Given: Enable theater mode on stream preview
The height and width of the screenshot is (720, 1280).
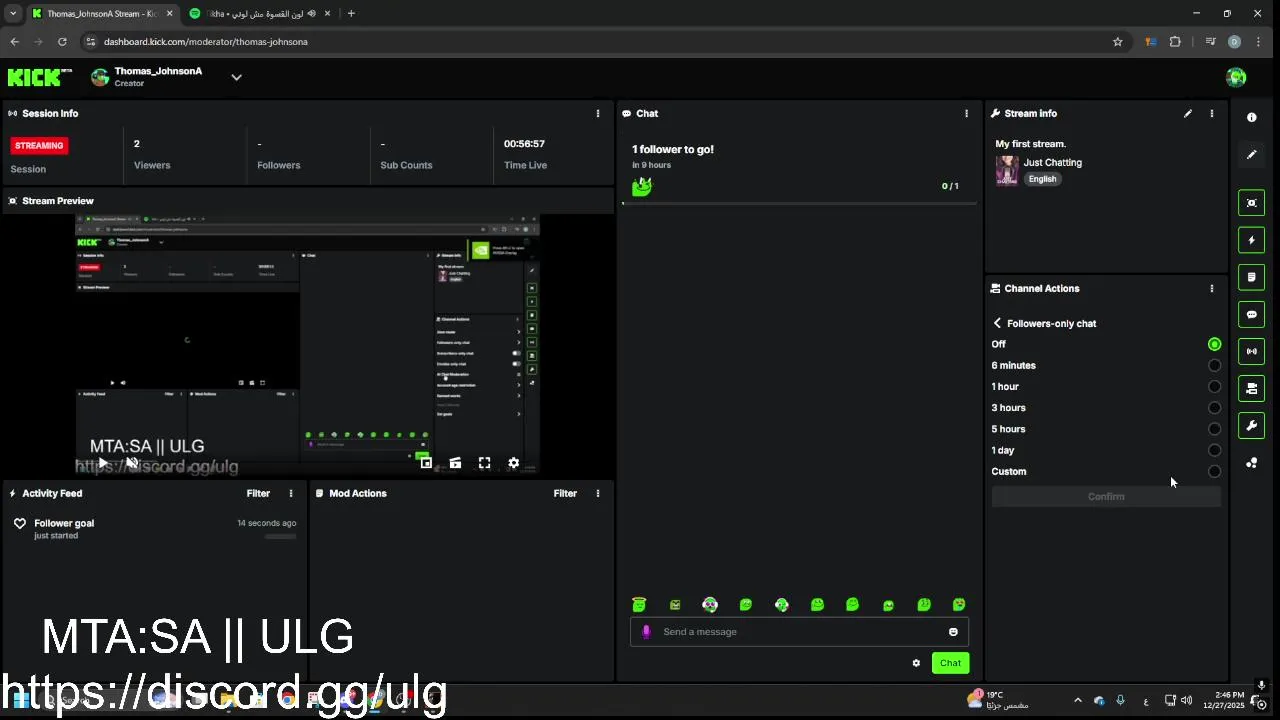Looking at the screenshot, I should pyautogui.click(x=455, y=463).
